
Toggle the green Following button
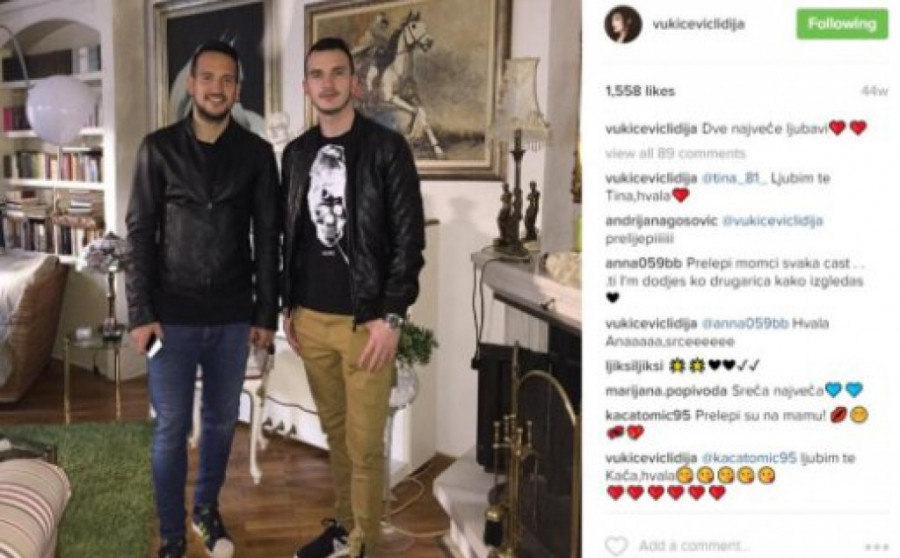click(842, 24)
